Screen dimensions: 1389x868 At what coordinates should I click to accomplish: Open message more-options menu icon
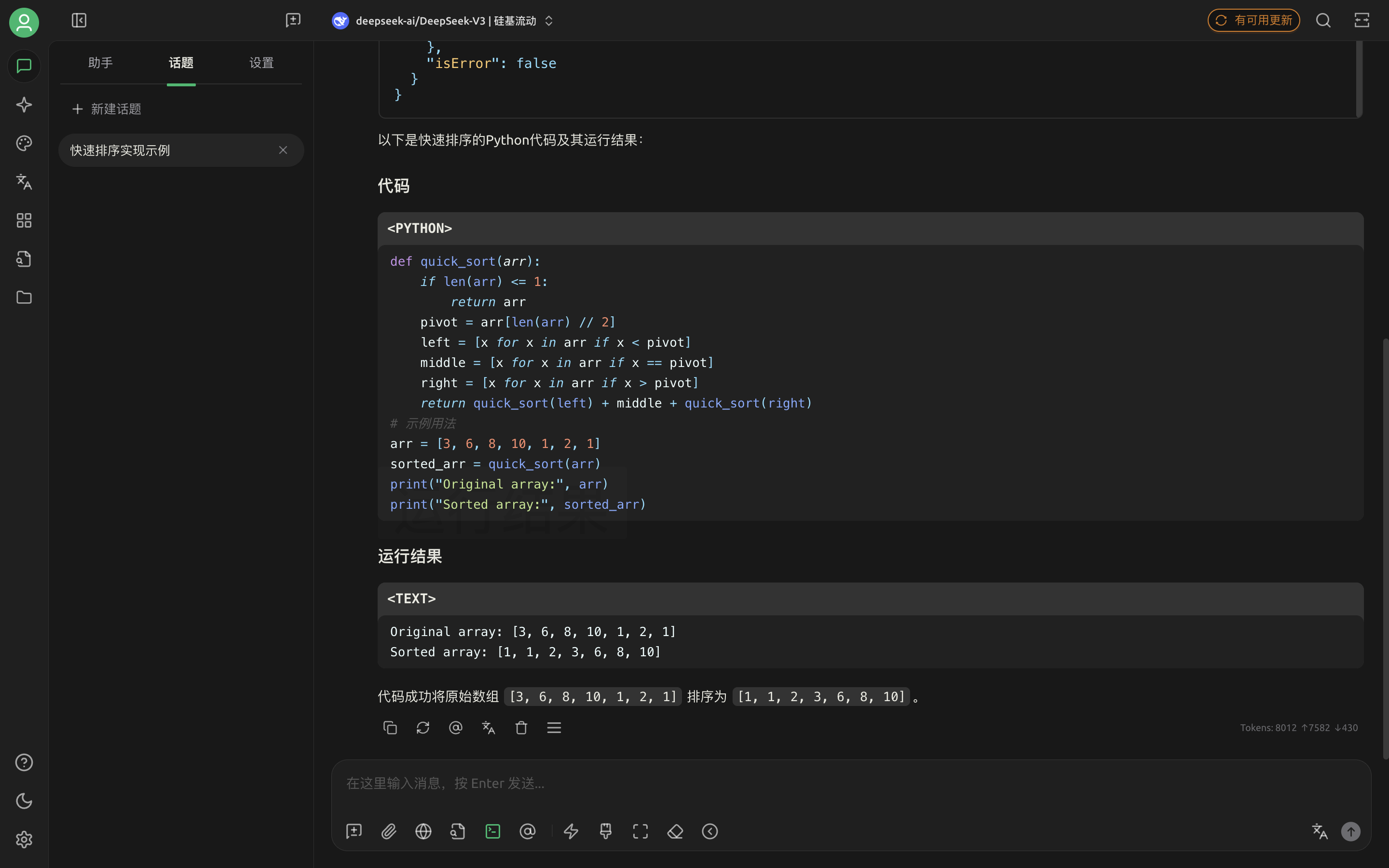[553, 727]
